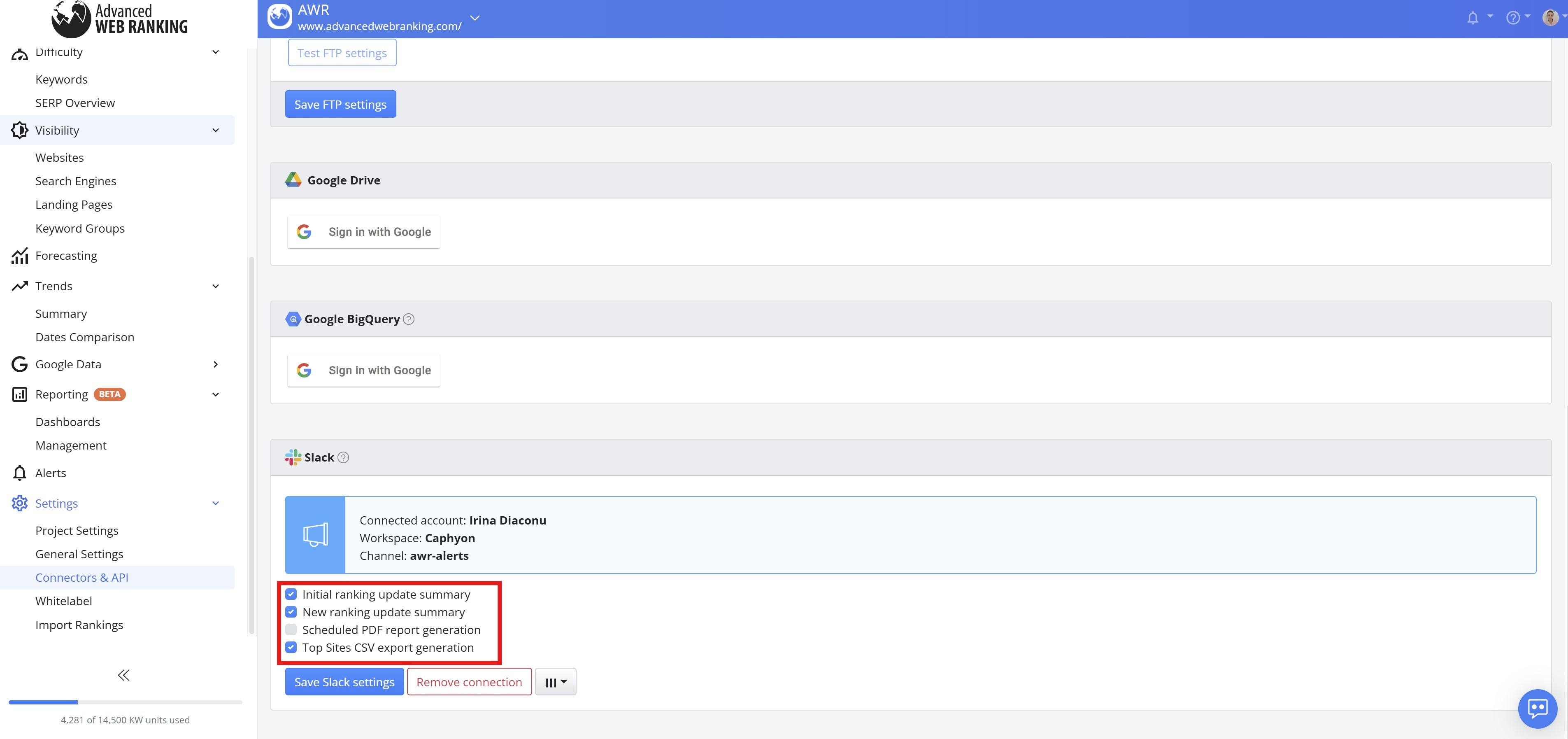Viewport: 1568px width, 739px height.
Task: Uncheck New ranking update summary
Action: (x=291, y=612)
